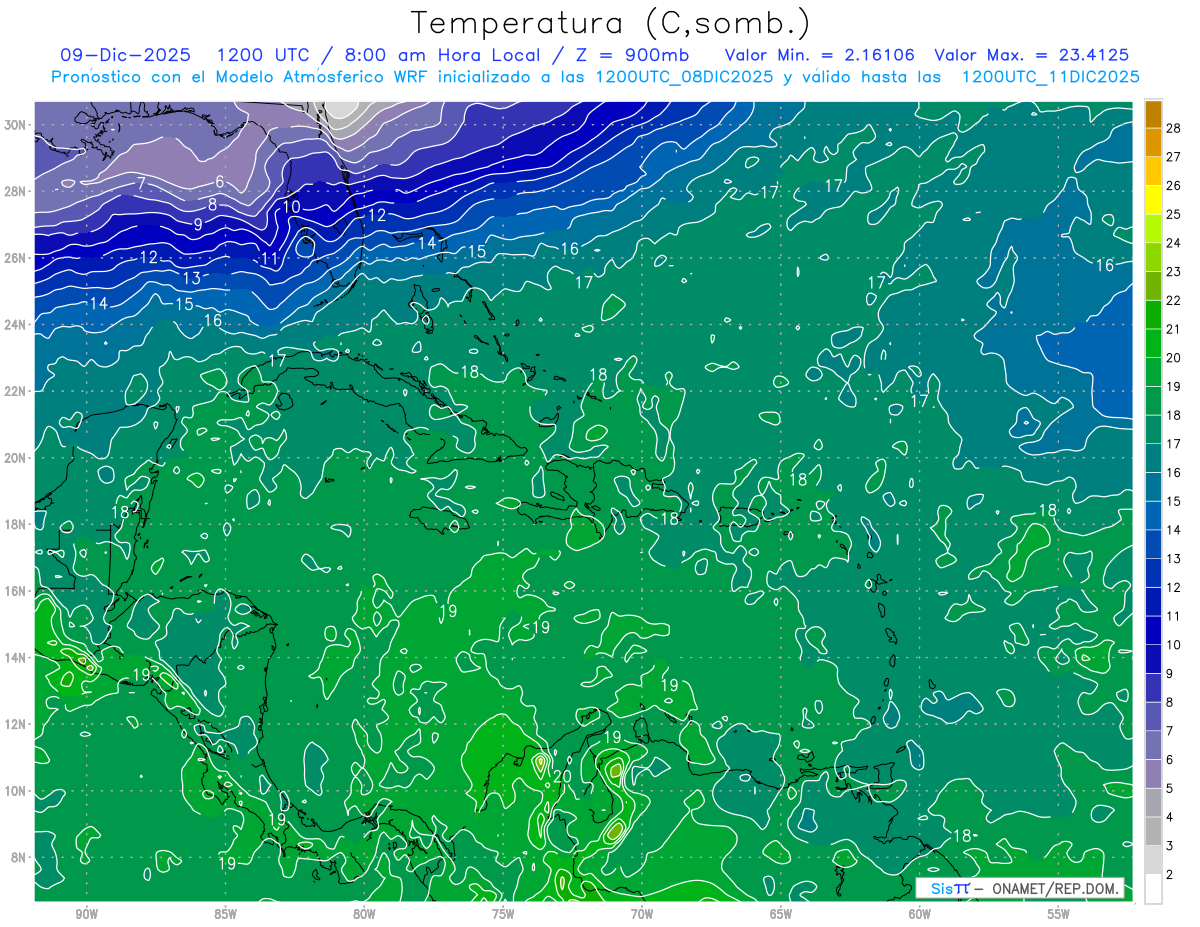The height and width of the screenshot is (927, 1200).
Task: Click the '11' isotherm label on the map
Action: (269, 259)
